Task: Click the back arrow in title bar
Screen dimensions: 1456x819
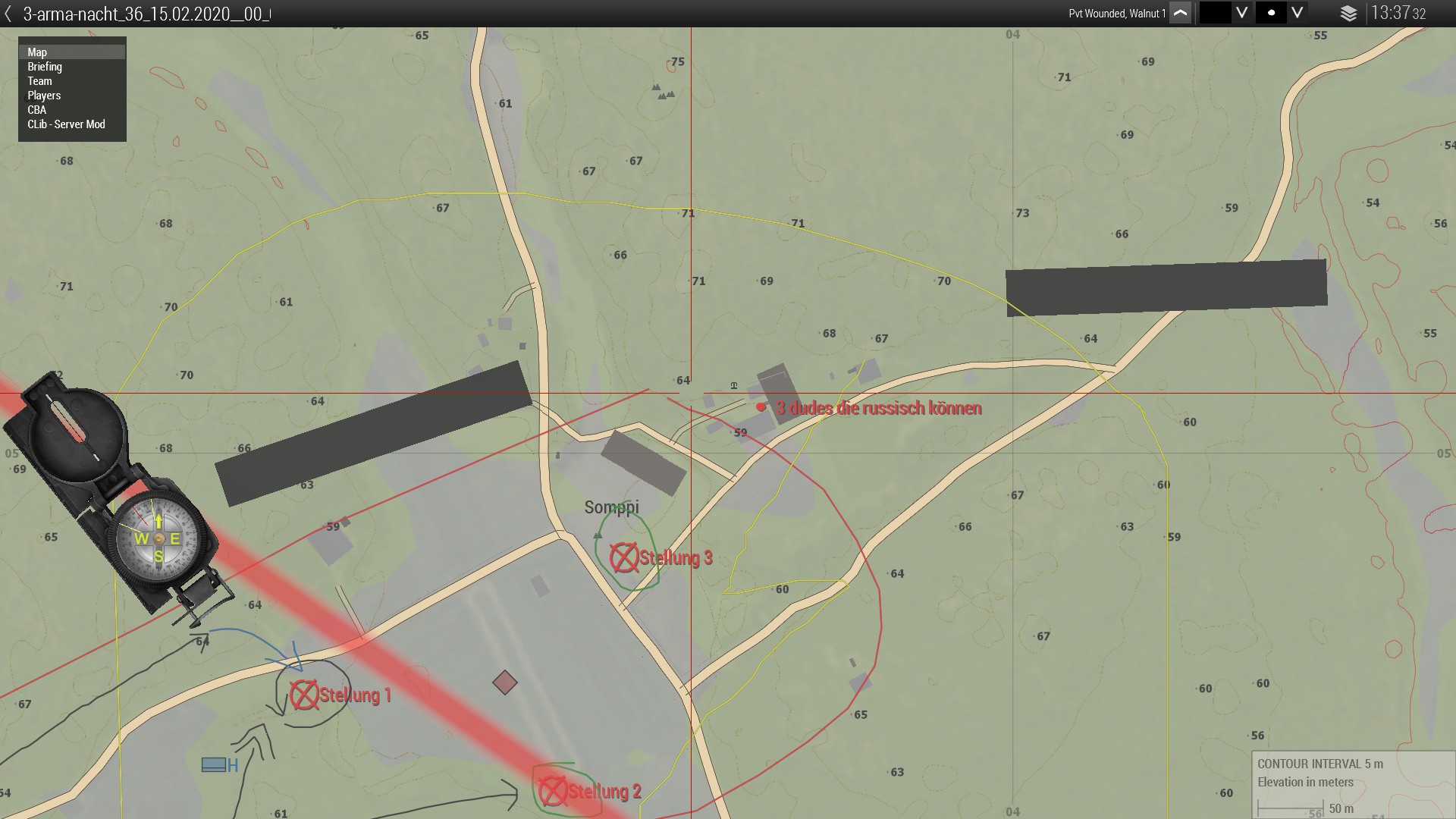Action: click(8, 14)
